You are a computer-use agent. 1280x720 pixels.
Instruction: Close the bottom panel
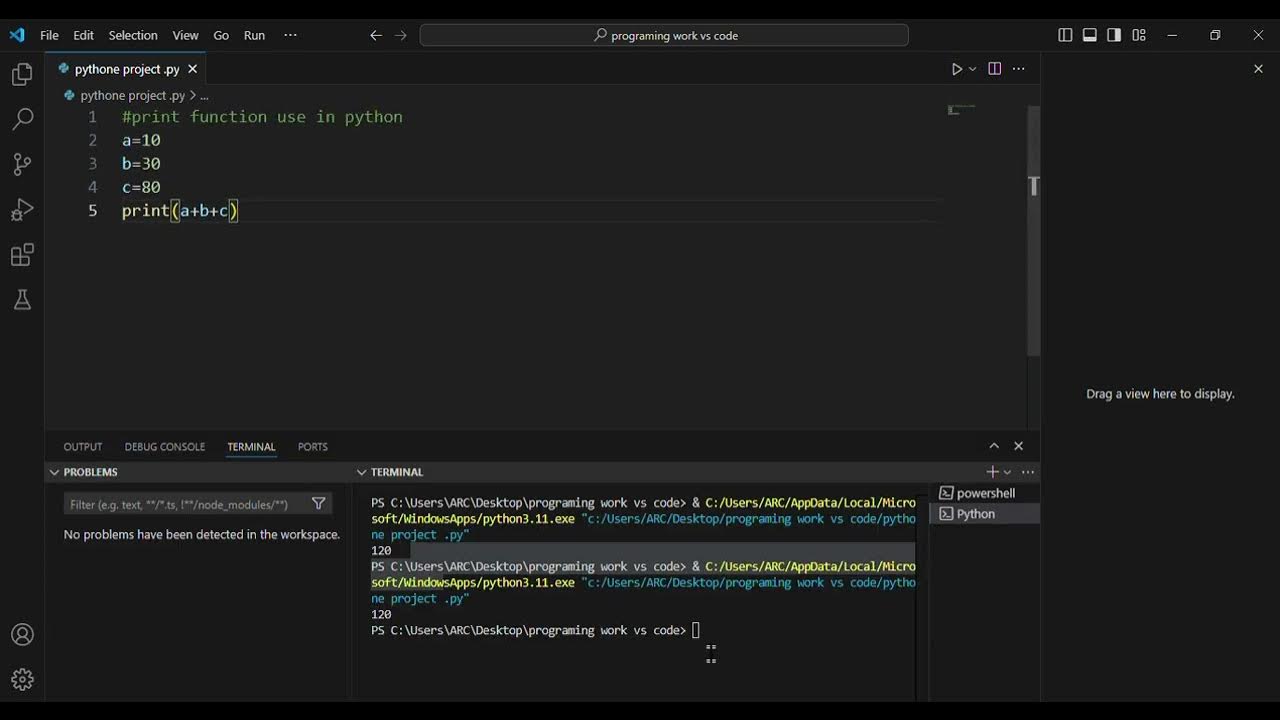(x=1018, y=446)
